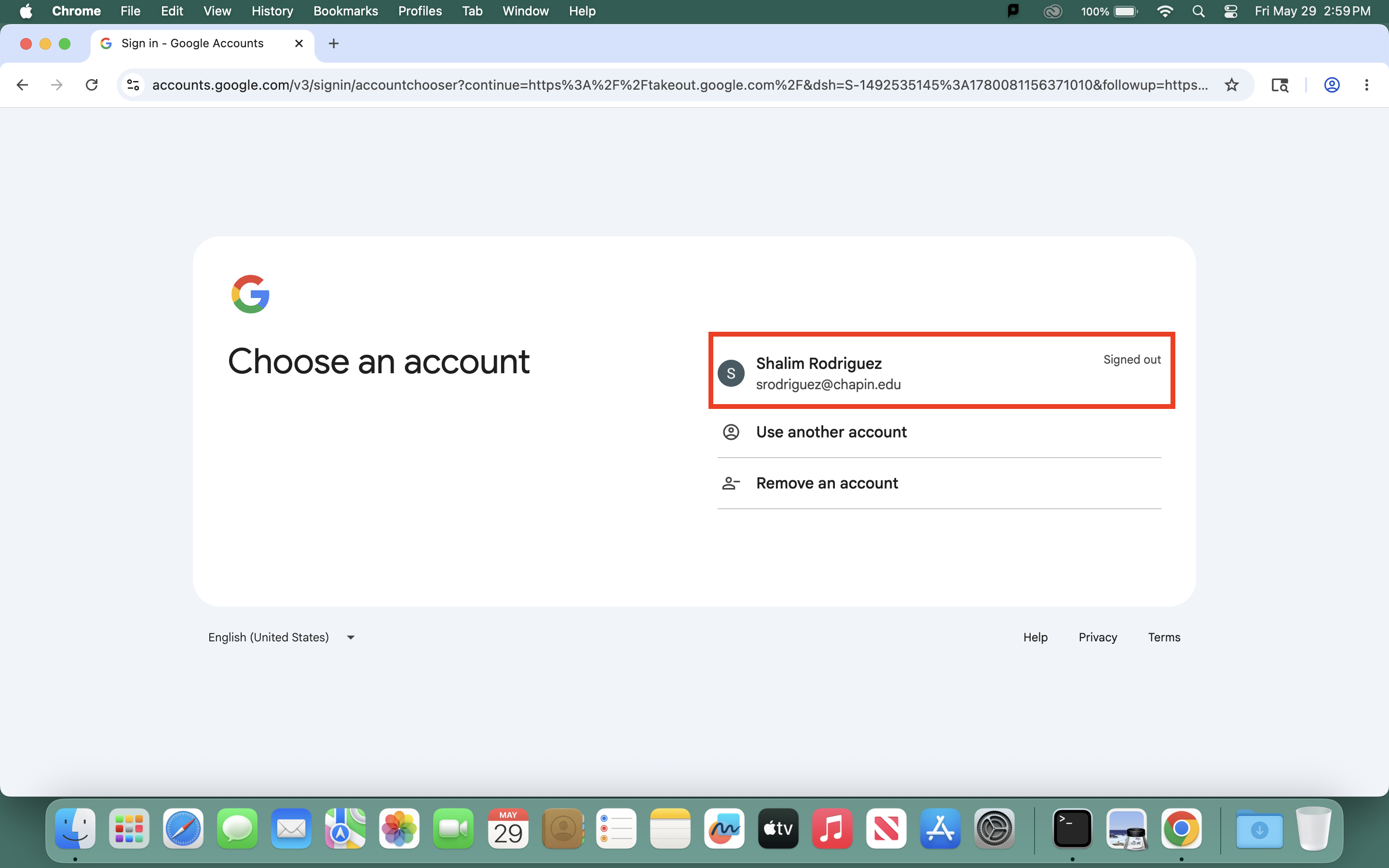Open the Chrome profile icon
This screenshot has height=868, width=1389.
[x=1332, y=85]
